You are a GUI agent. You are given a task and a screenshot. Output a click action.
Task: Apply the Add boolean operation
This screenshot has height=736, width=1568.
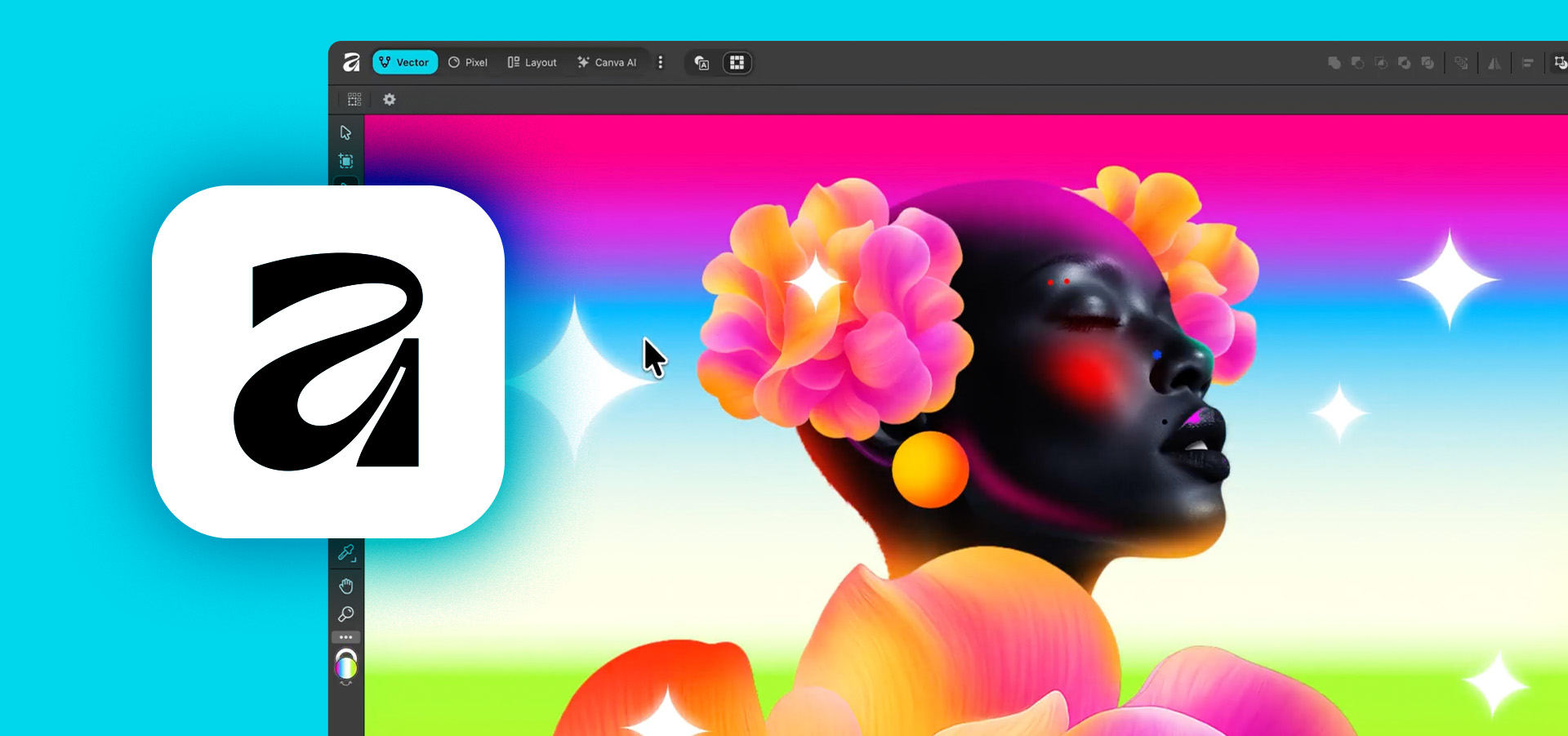coord(1334,63)
